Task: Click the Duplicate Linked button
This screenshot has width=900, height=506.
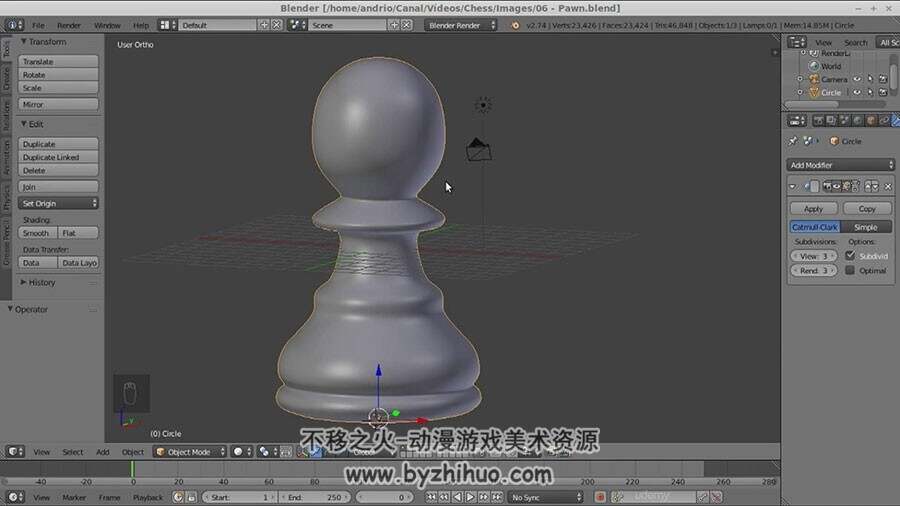Action: click(58, 157)
